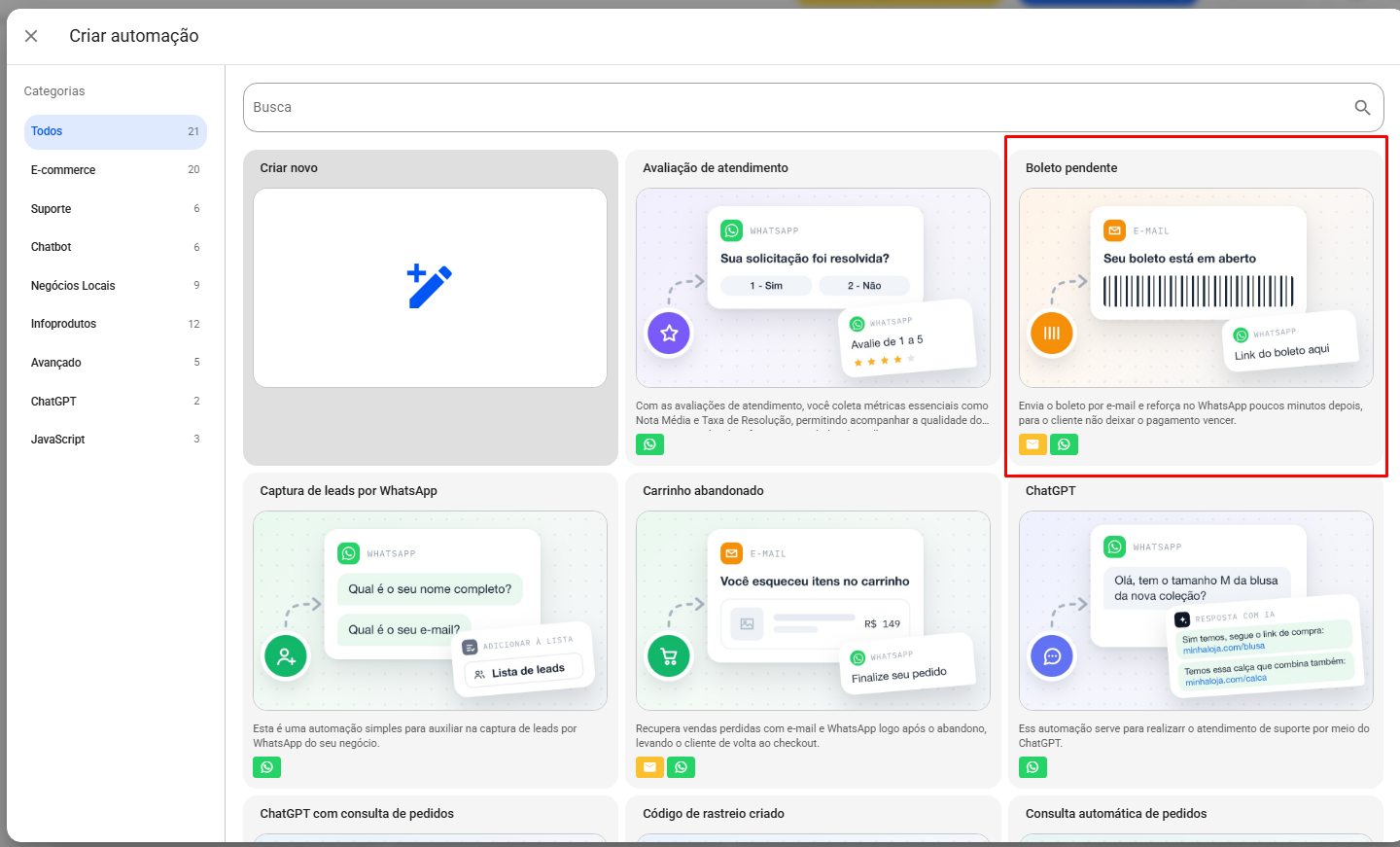Click the Criar automação dialog title
1400x847 pixels.
tap(134, 36)
